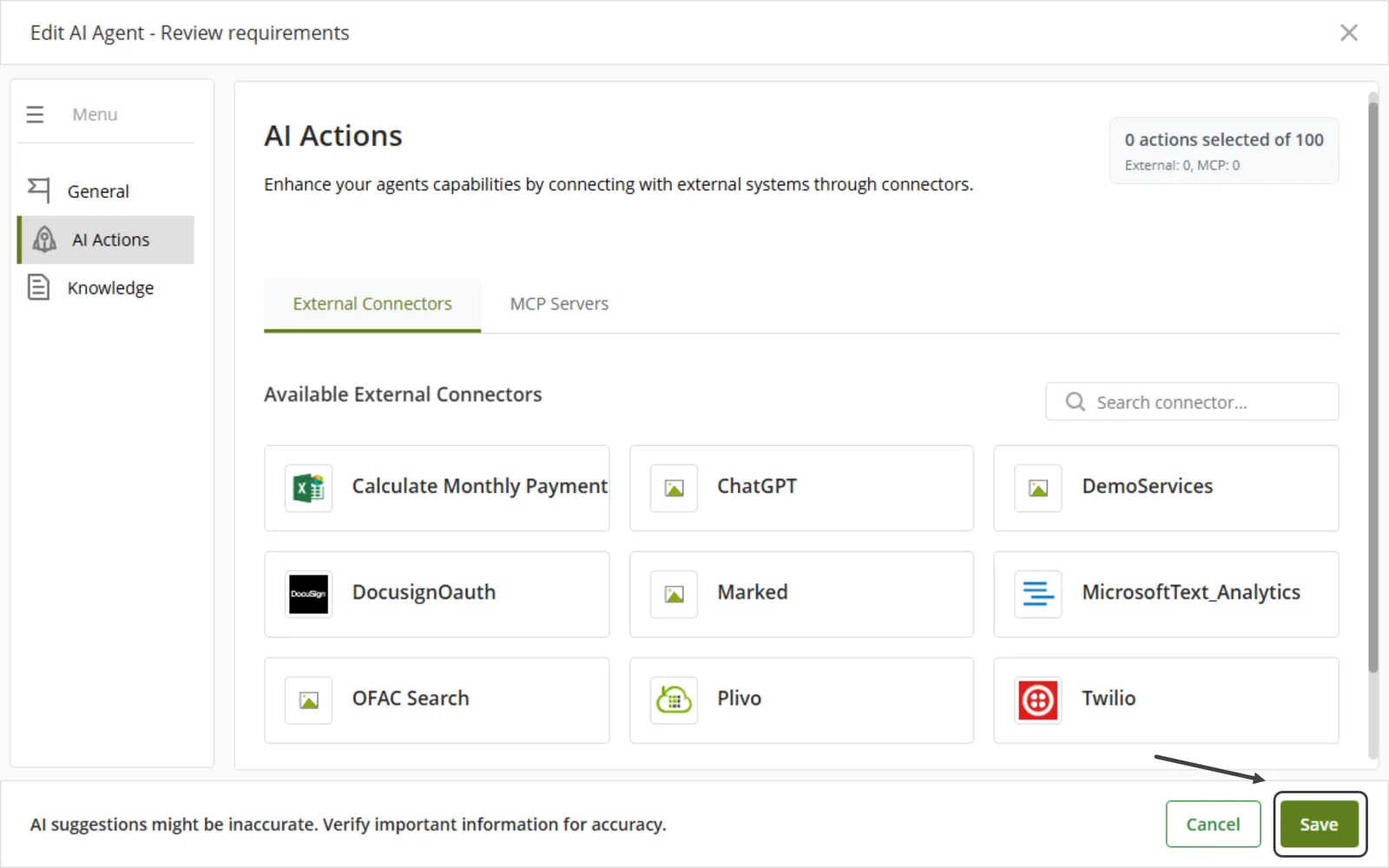Screen dimensions: 1389x868
Task: Switch to External Connectors tab
Action: point(372,304)
